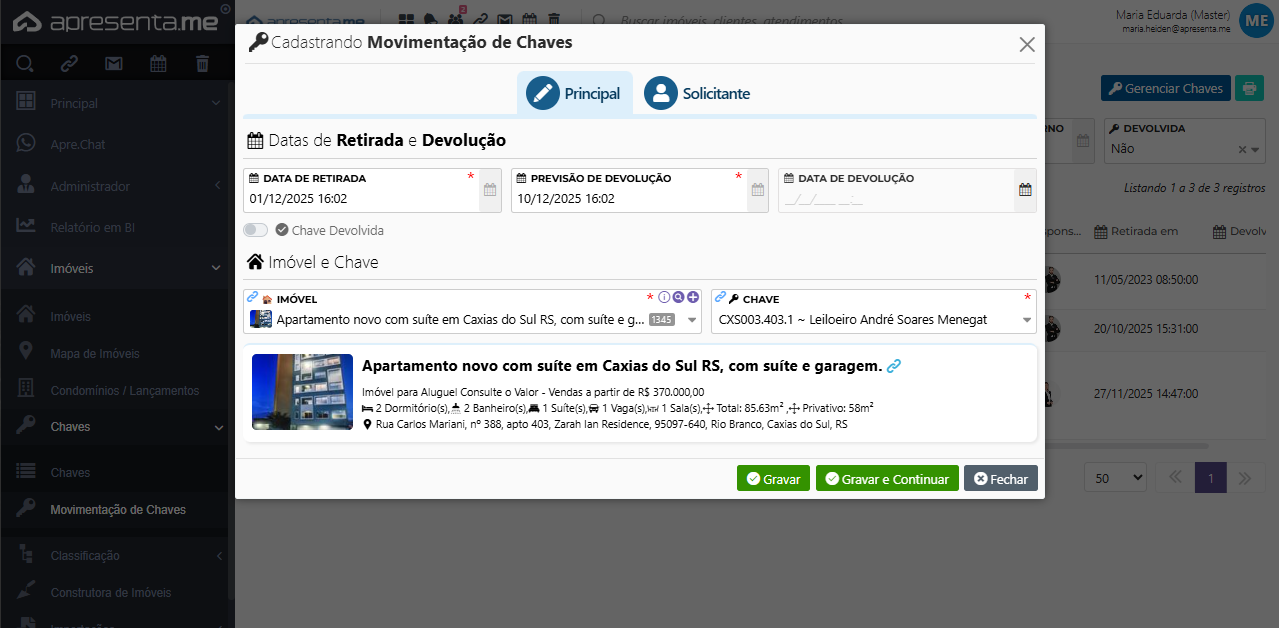Click the info icon in Imóvel field

(663, 297)
